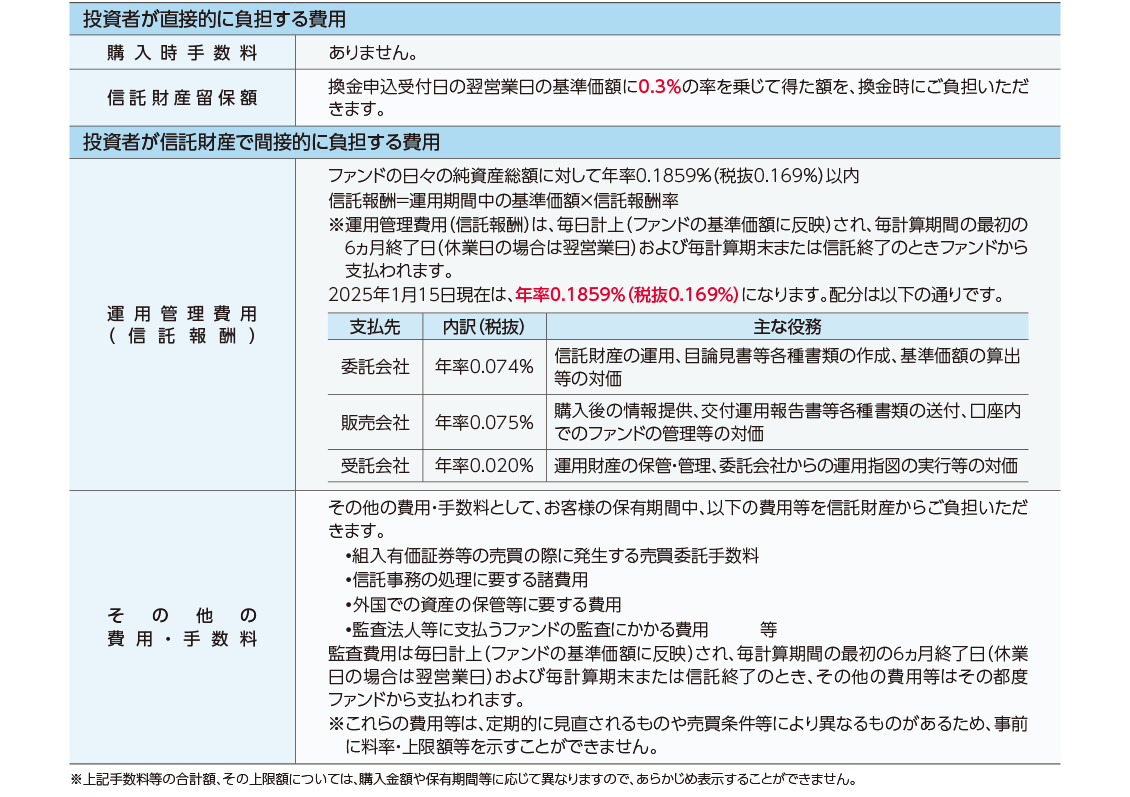Screen dimensions: 1130x797
Task: Click the 内訳(税抜) column header
Action: [484, 327]
